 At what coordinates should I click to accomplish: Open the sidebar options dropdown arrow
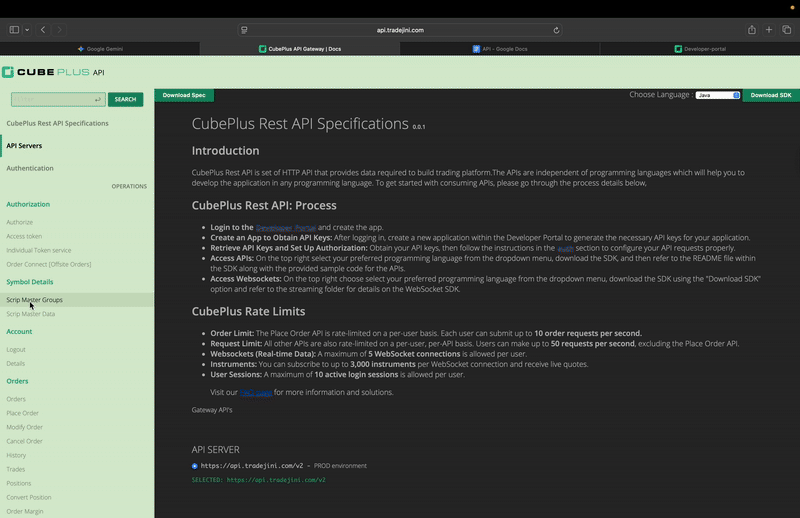(27, 30)
